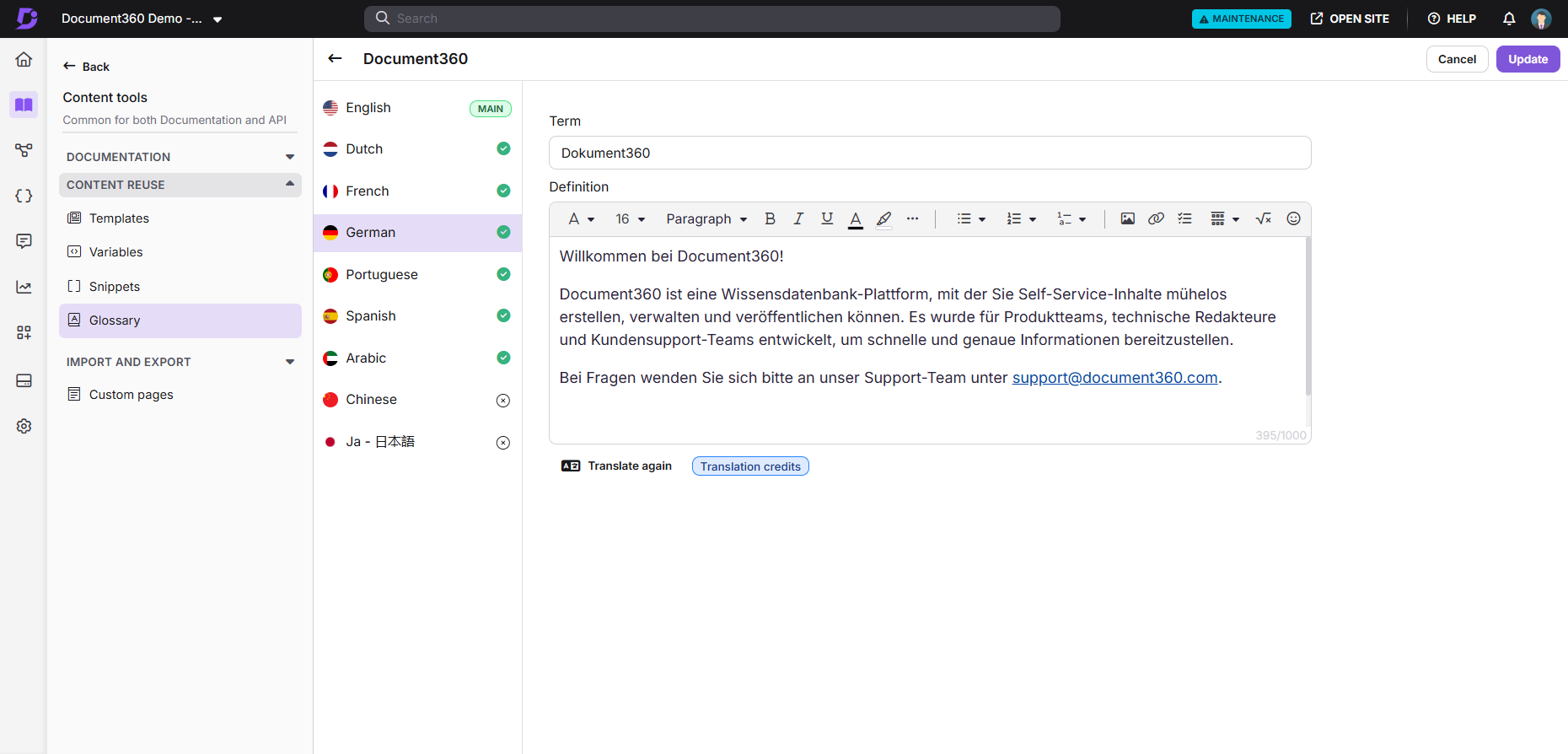Open the Documentation book icon in left rail
Image resolution: width=1568 pixels, height=754 pixels.
click(24, 105)
